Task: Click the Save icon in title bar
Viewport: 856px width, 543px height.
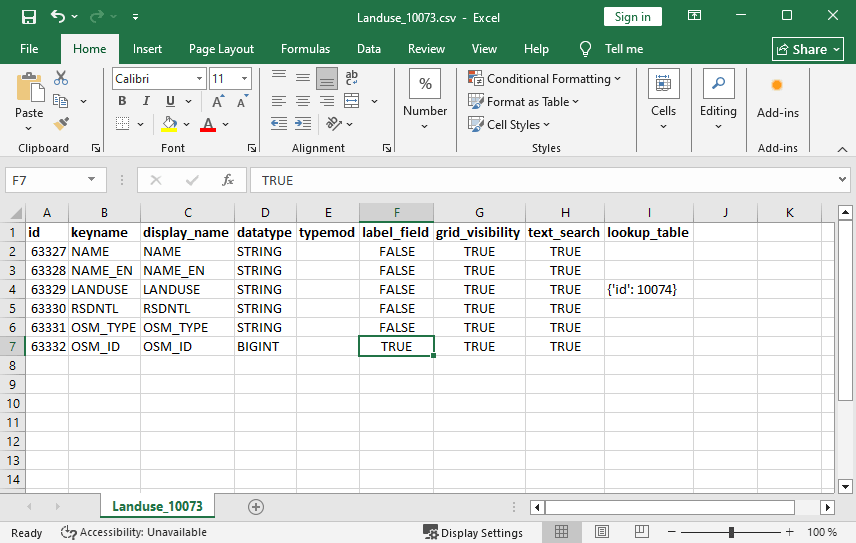Action: [28, 17]
